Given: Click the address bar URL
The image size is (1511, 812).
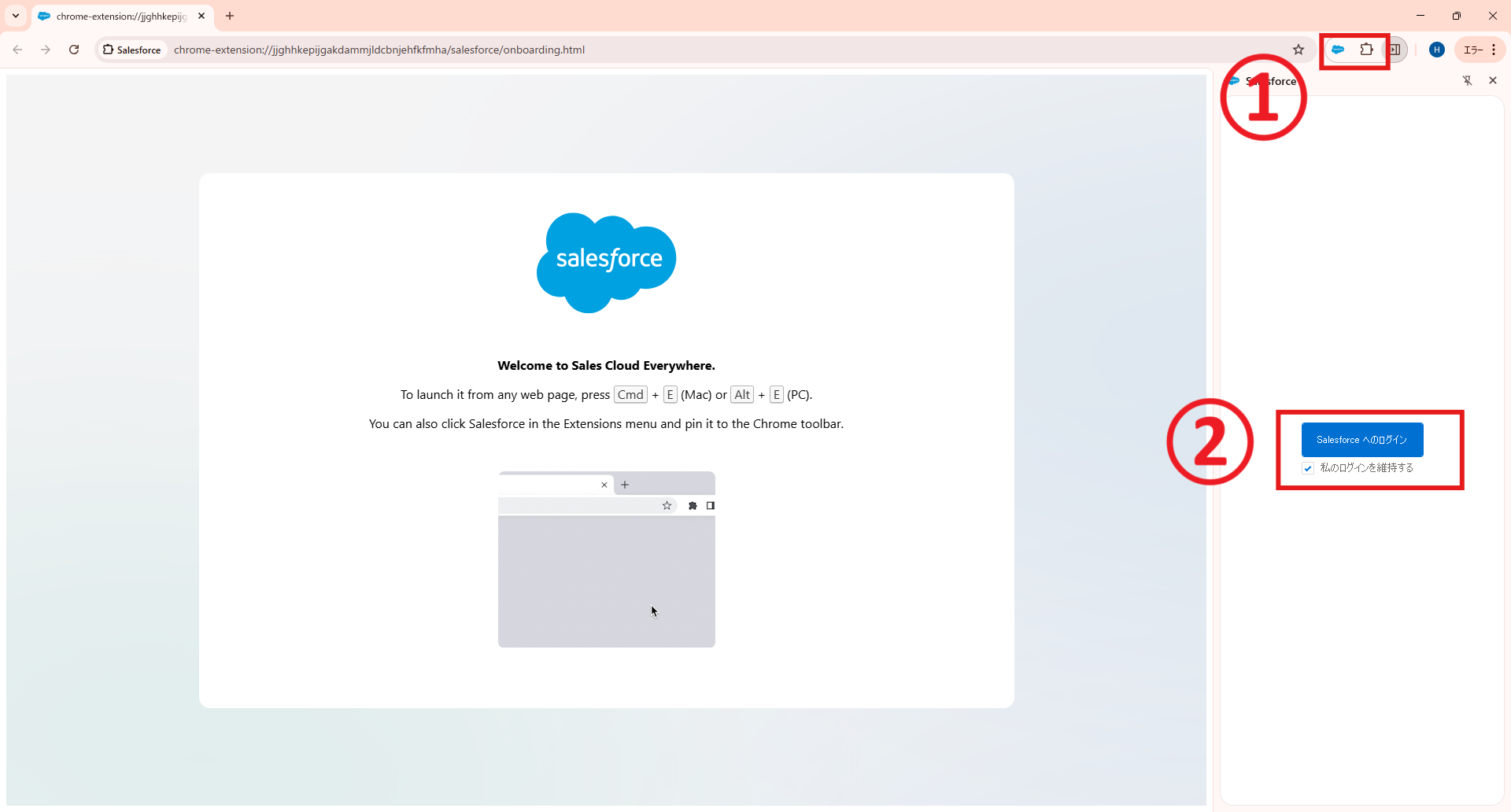Looking at the screenshot, I should [379, 50].
